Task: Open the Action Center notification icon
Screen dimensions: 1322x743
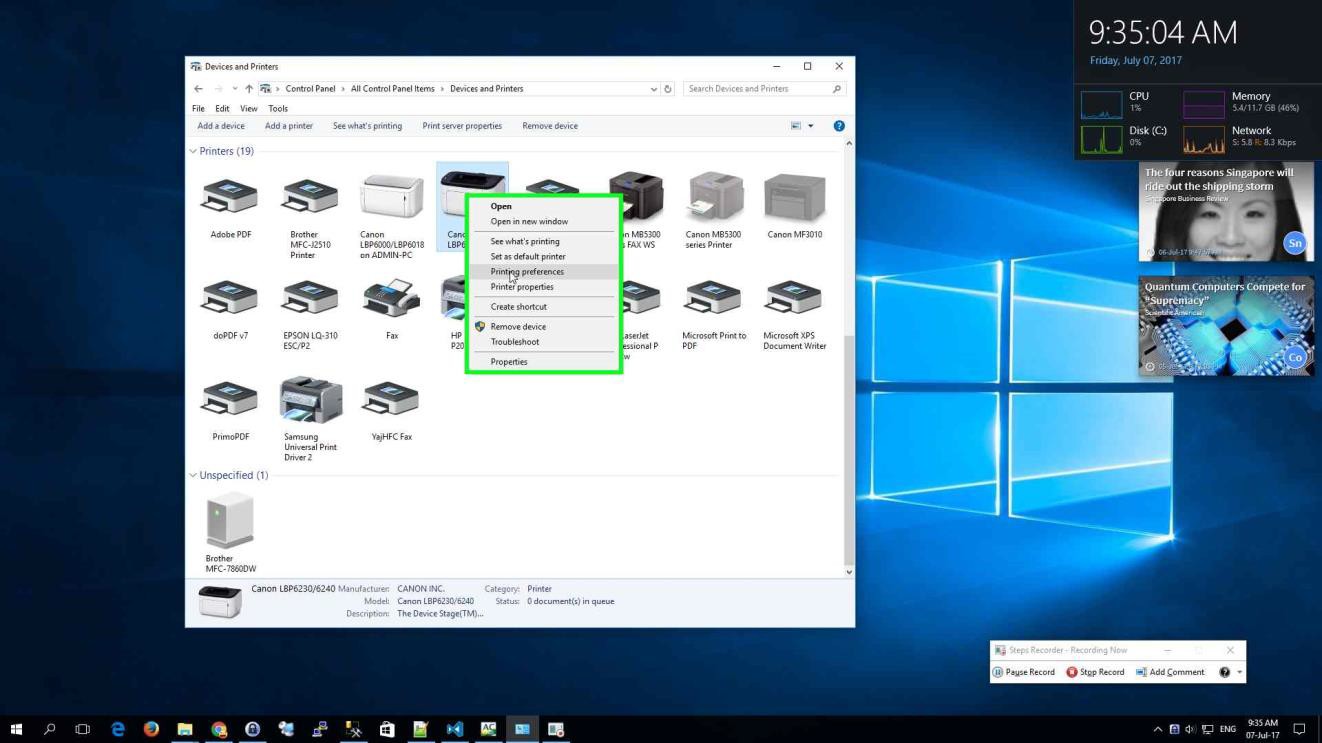Action: coord(1300,729)
